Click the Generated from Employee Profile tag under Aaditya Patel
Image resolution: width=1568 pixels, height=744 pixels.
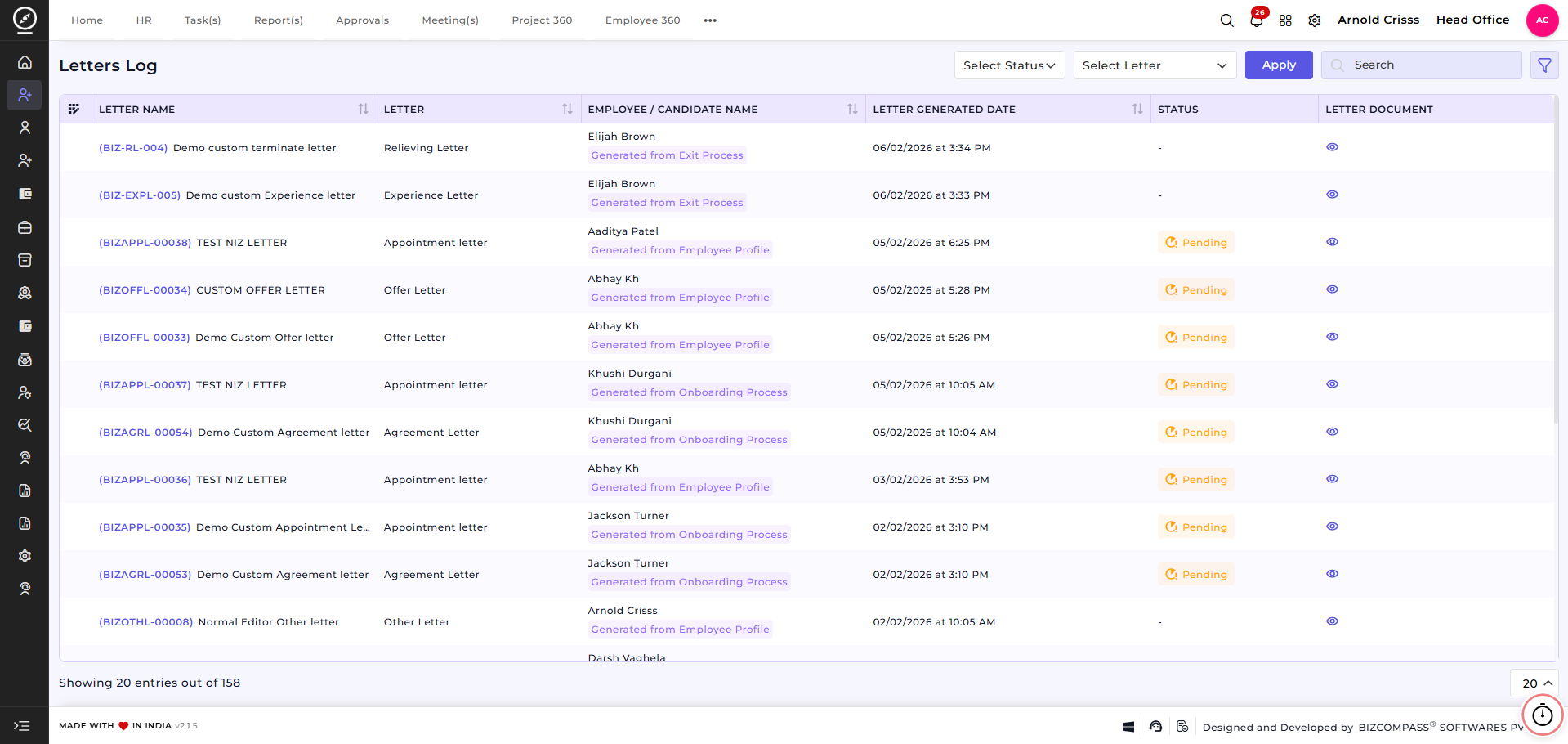pyautogui.click(x=680, y=250)
